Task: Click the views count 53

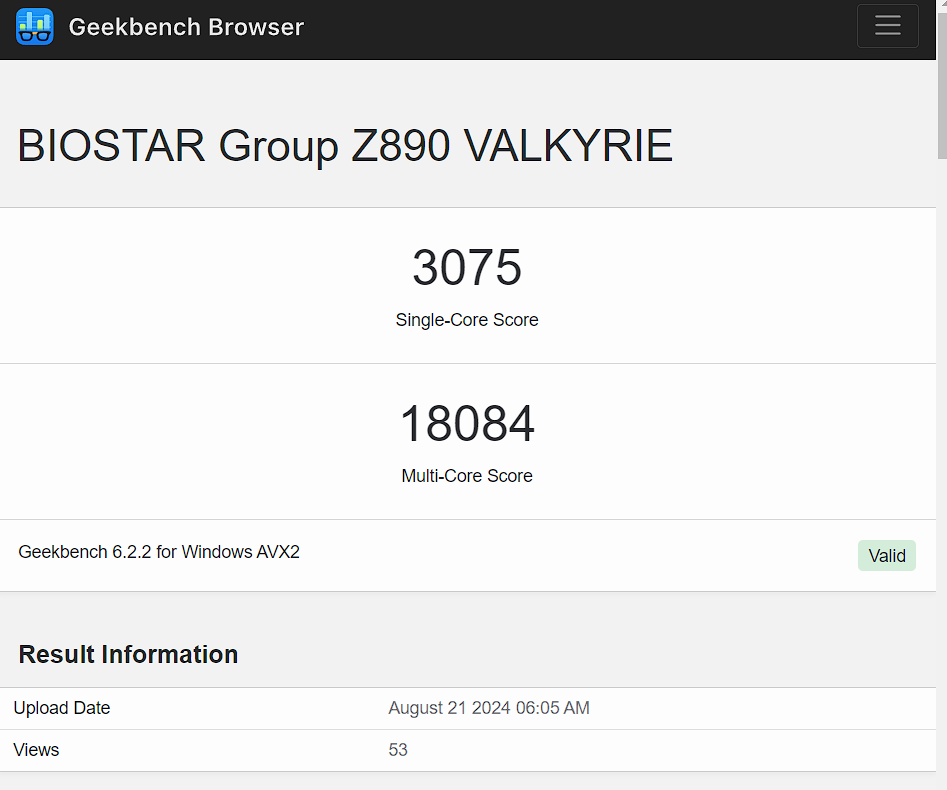Action: click(398, 750)
